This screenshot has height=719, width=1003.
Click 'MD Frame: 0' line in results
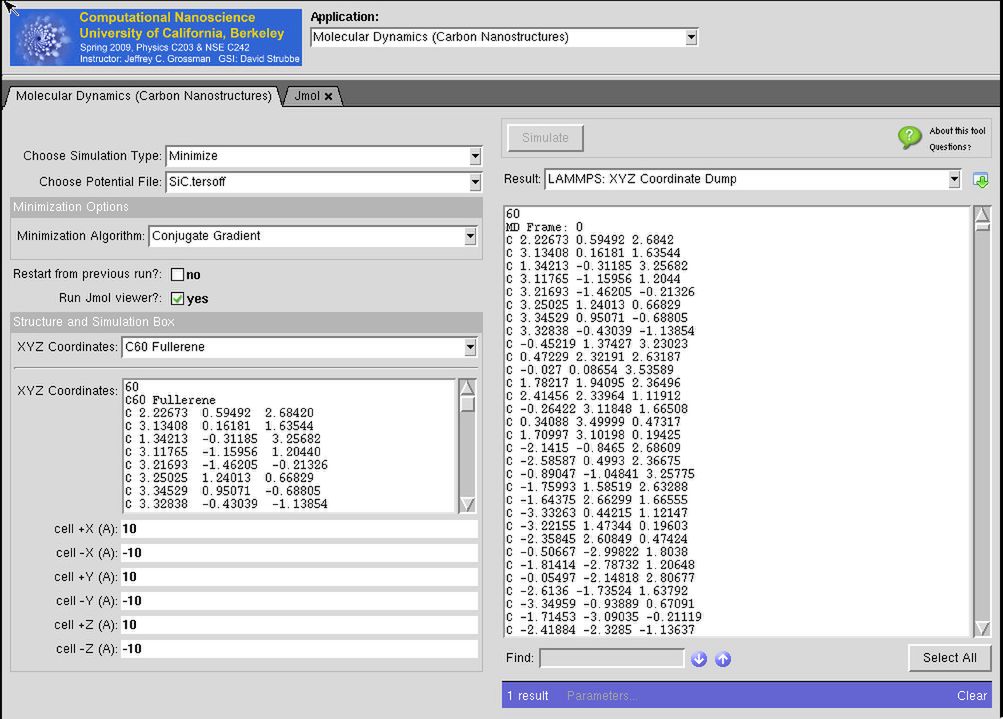pos(544,227)
